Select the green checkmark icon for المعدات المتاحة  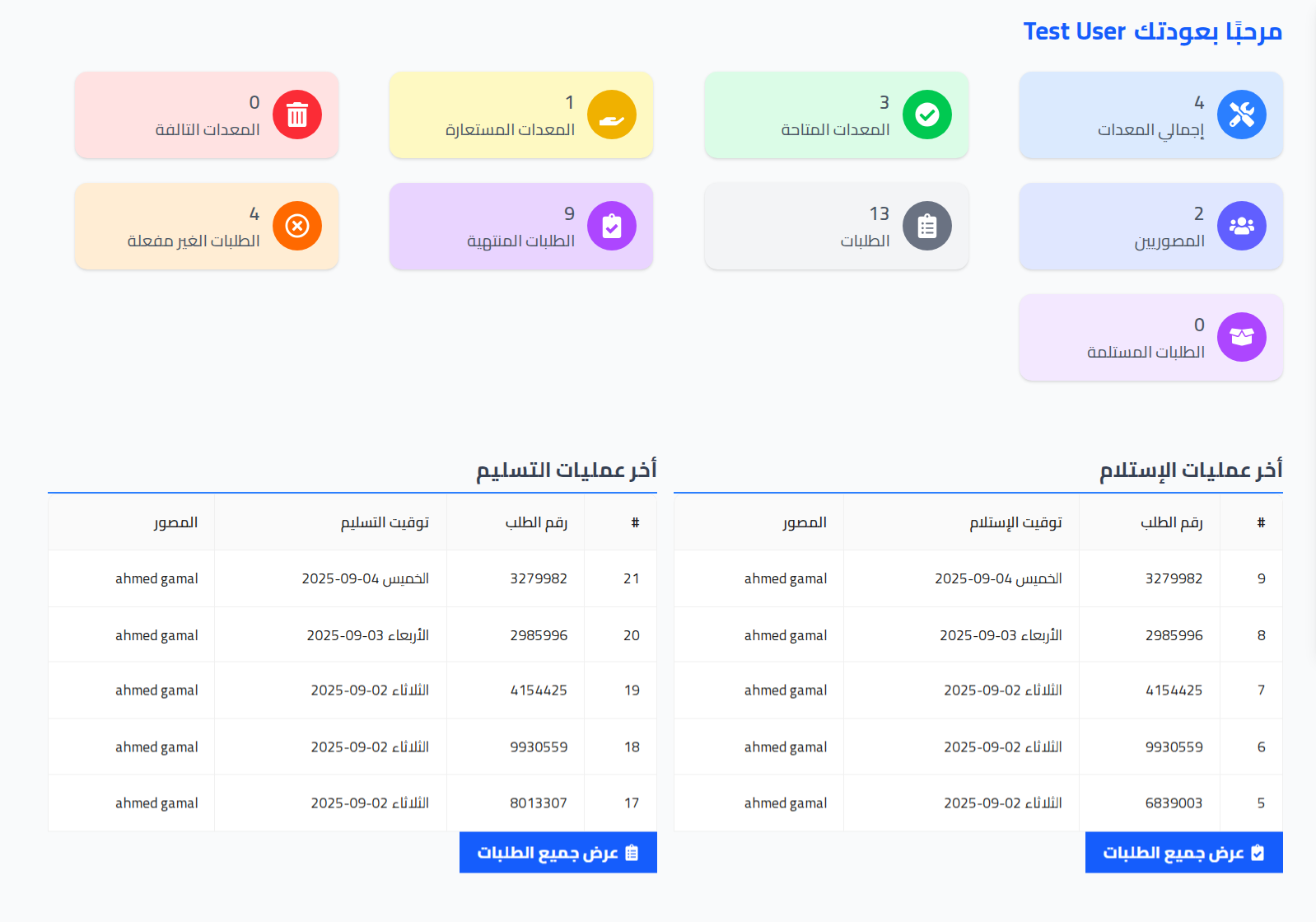tap(928, 115)
